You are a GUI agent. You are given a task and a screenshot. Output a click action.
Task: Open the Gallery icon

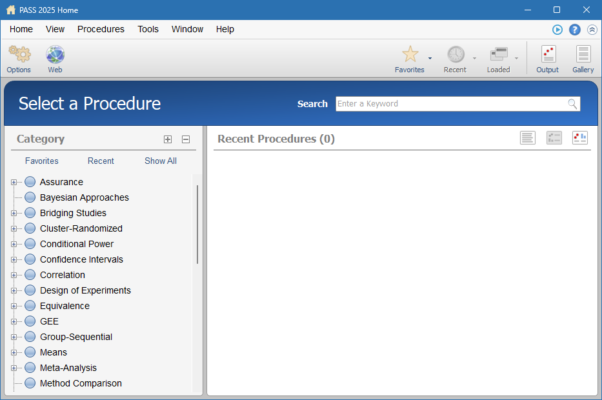tap(583, 55)
